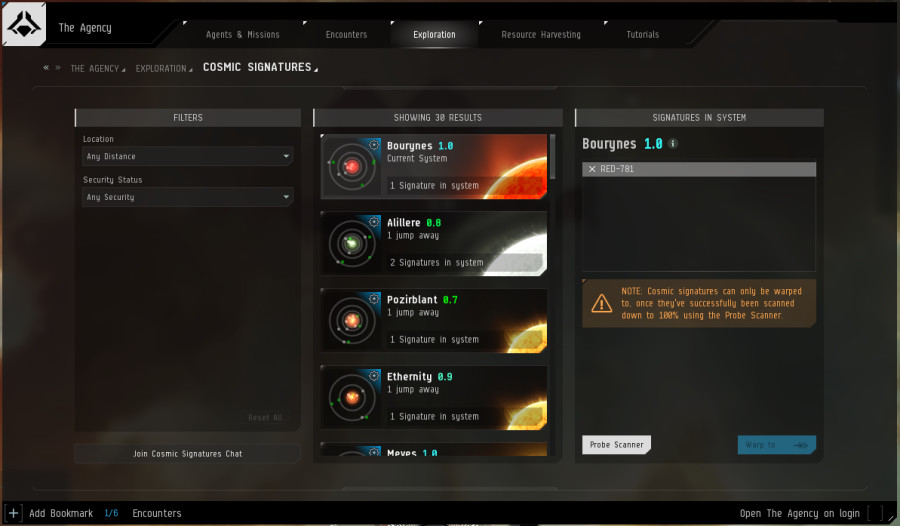Viewport: 900px width, 526px height.
Task: Open the Tutorials tab
Action: [642, 34]
